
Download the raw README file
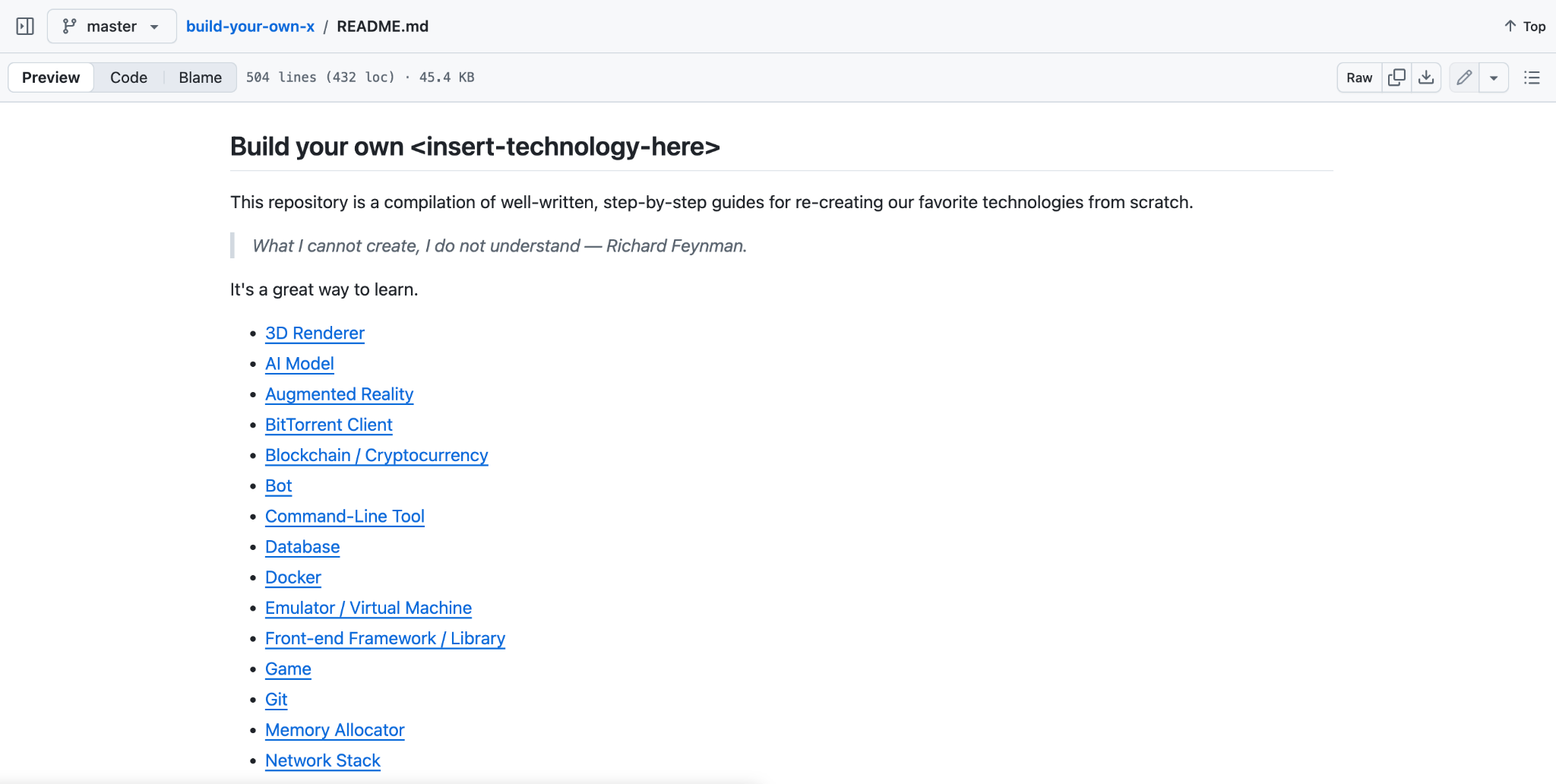(1426, 77)
